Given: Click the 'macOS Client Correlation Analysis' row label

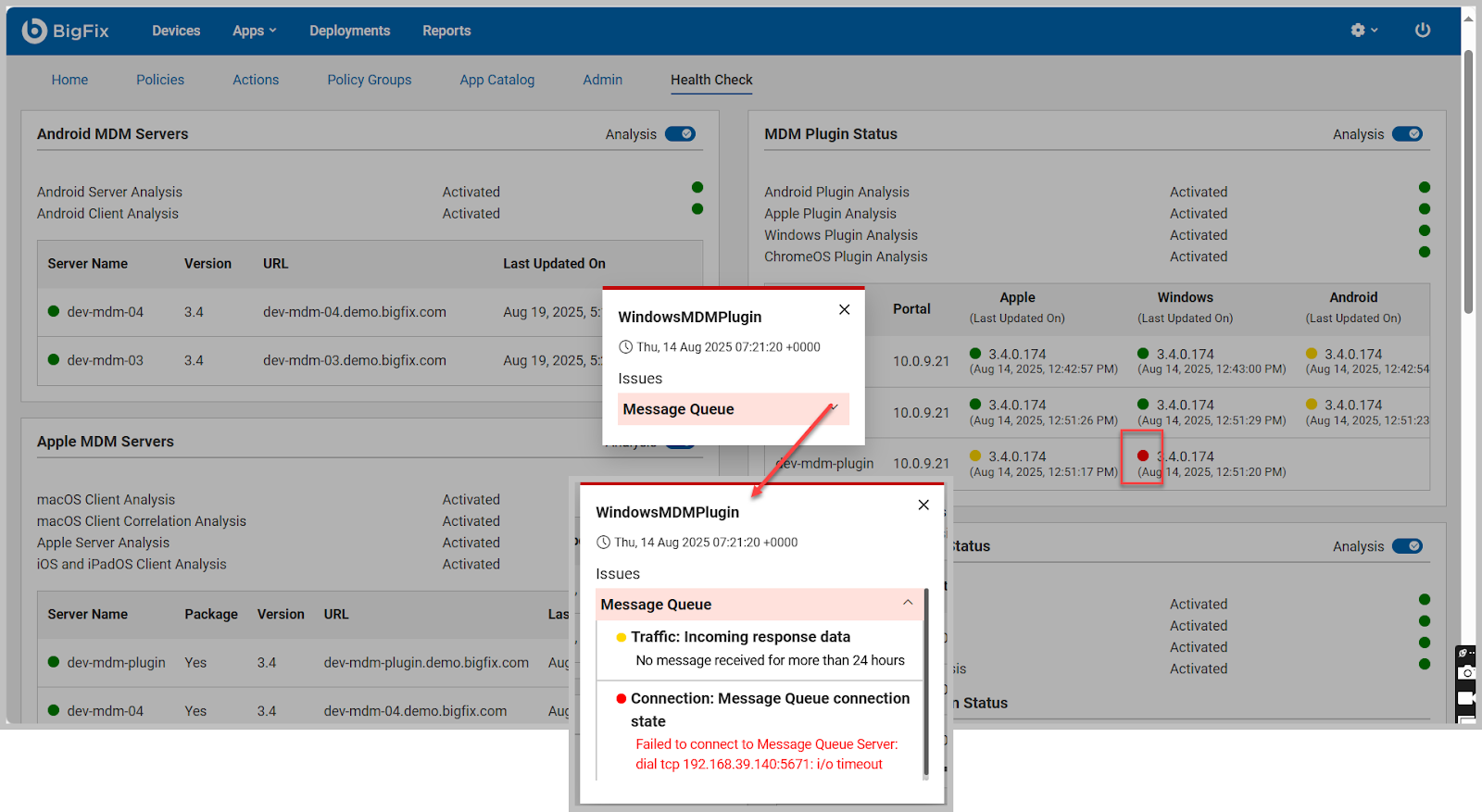Looking at the screenshot, I should pyautogui.click(x=142, y=521).
